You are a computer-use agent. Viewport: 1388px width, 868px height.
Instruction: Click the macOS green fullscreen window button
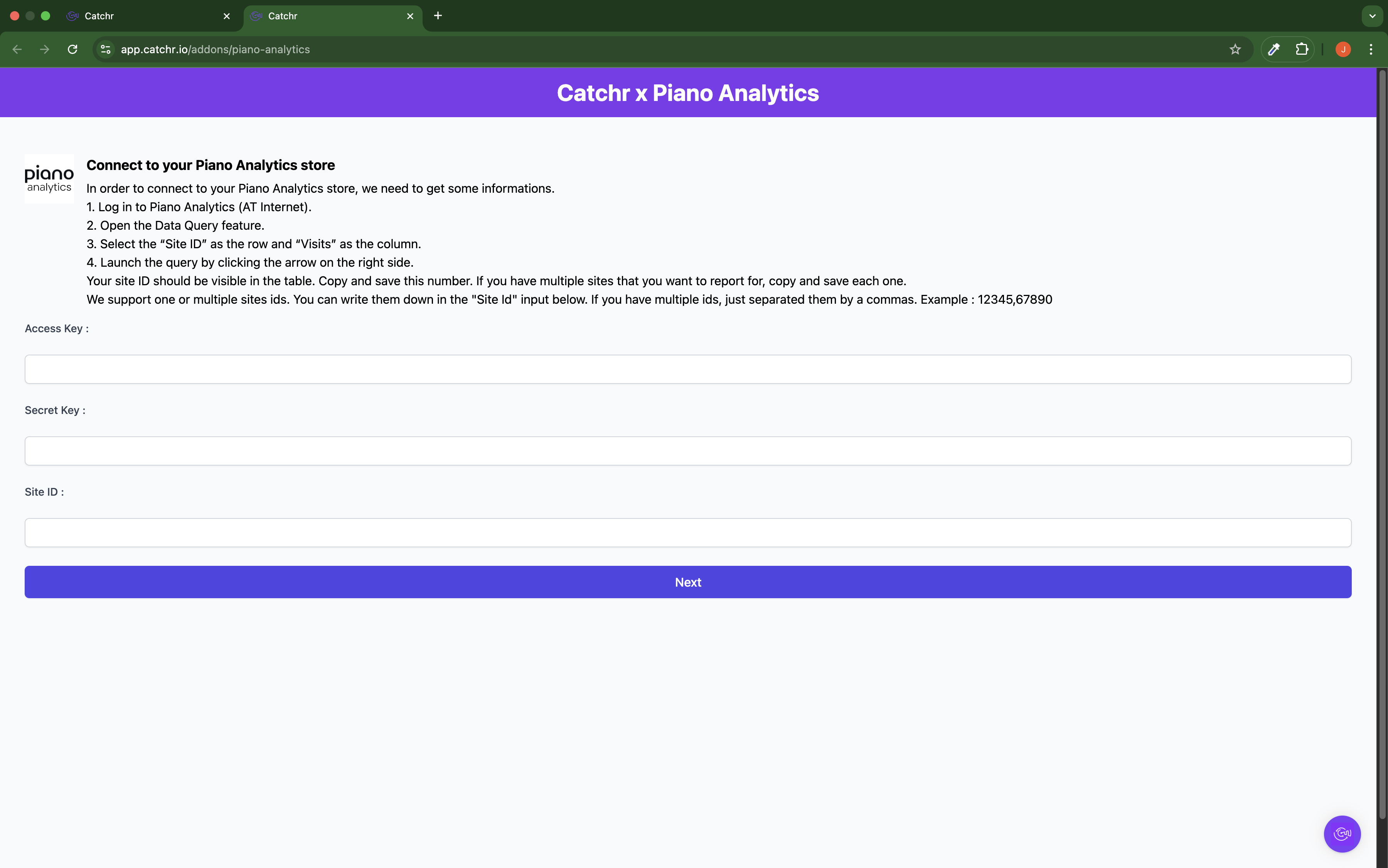(45, 16)
